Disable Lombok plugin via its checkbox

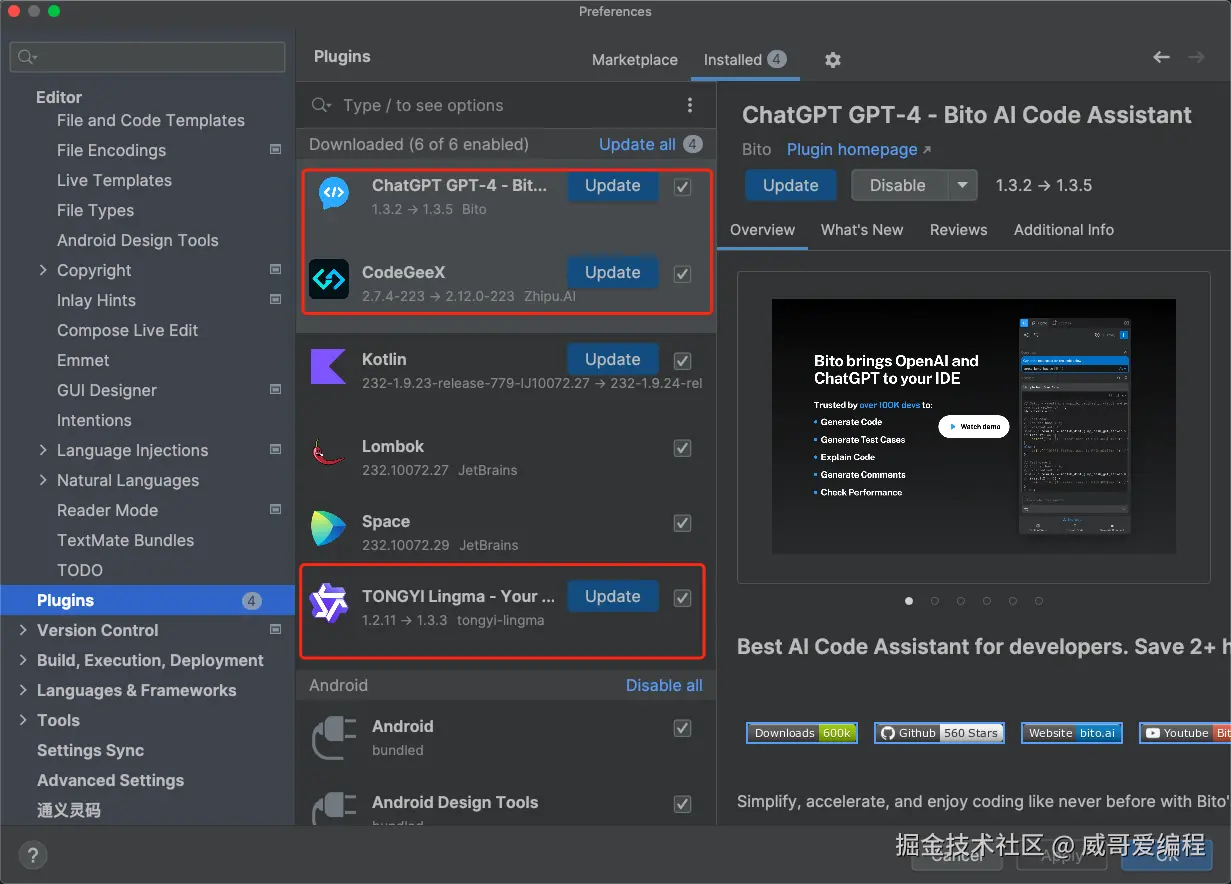tap(683, 448)
